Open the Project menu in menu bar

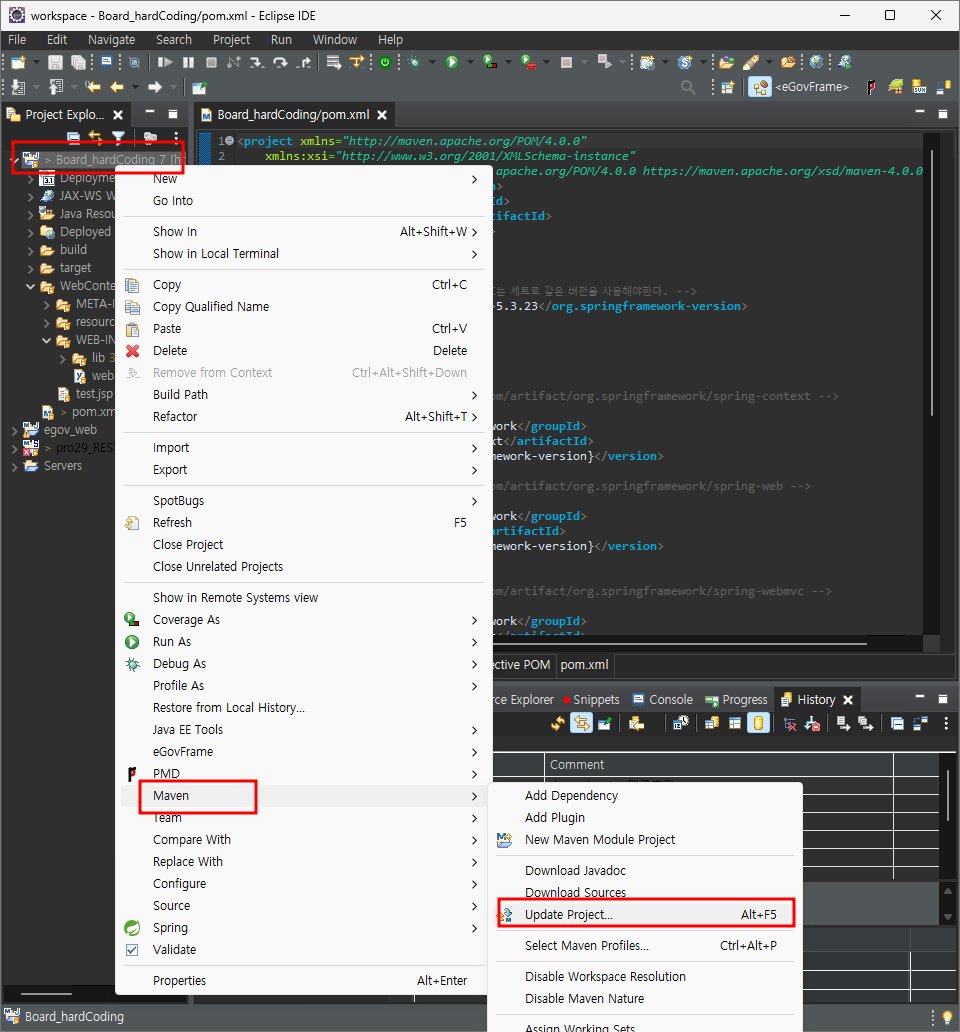pos(231,39)
